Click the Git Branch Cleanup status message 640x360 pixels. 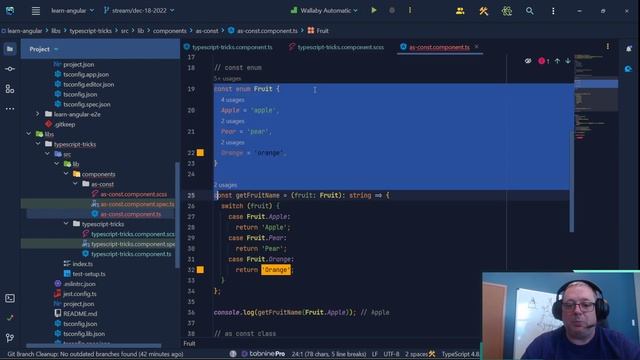96,354
